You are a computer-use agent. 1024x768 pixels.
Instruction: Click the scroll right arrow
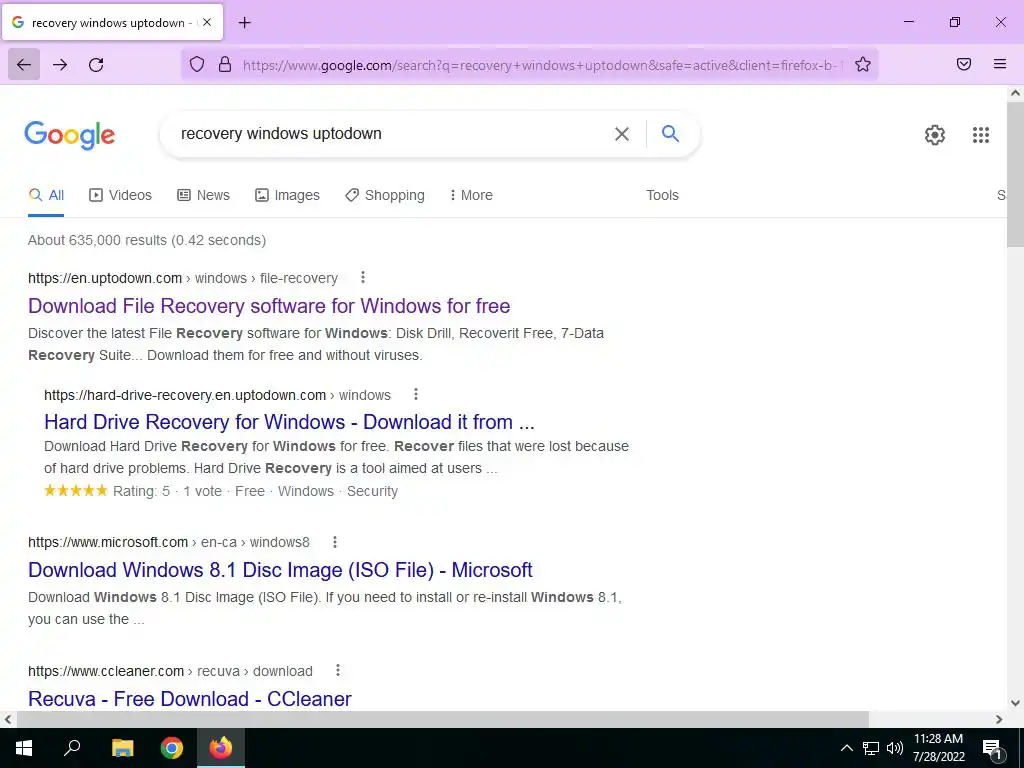point(999,719)
